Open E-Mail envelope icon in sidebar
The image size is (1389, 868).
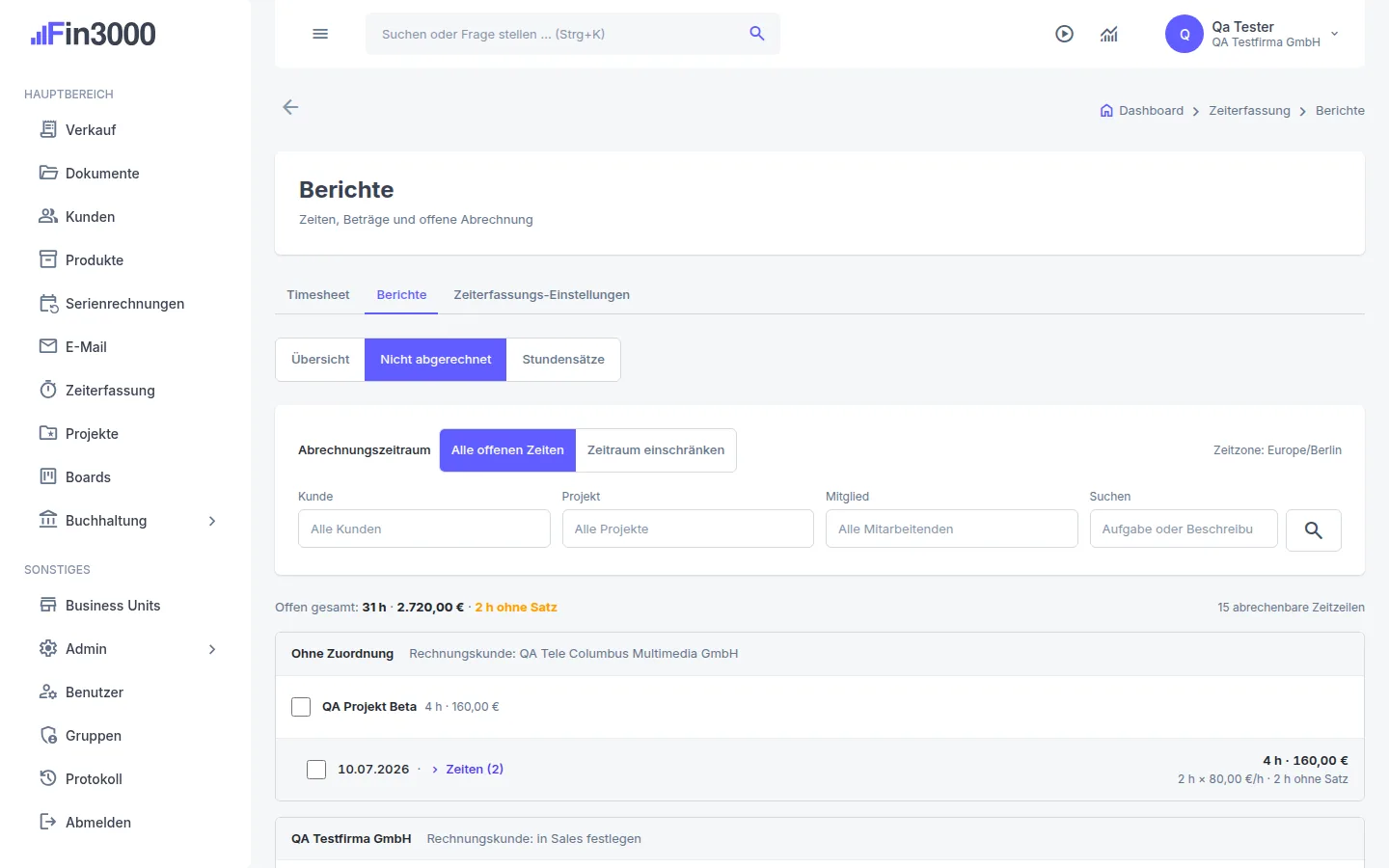point(48,346)
